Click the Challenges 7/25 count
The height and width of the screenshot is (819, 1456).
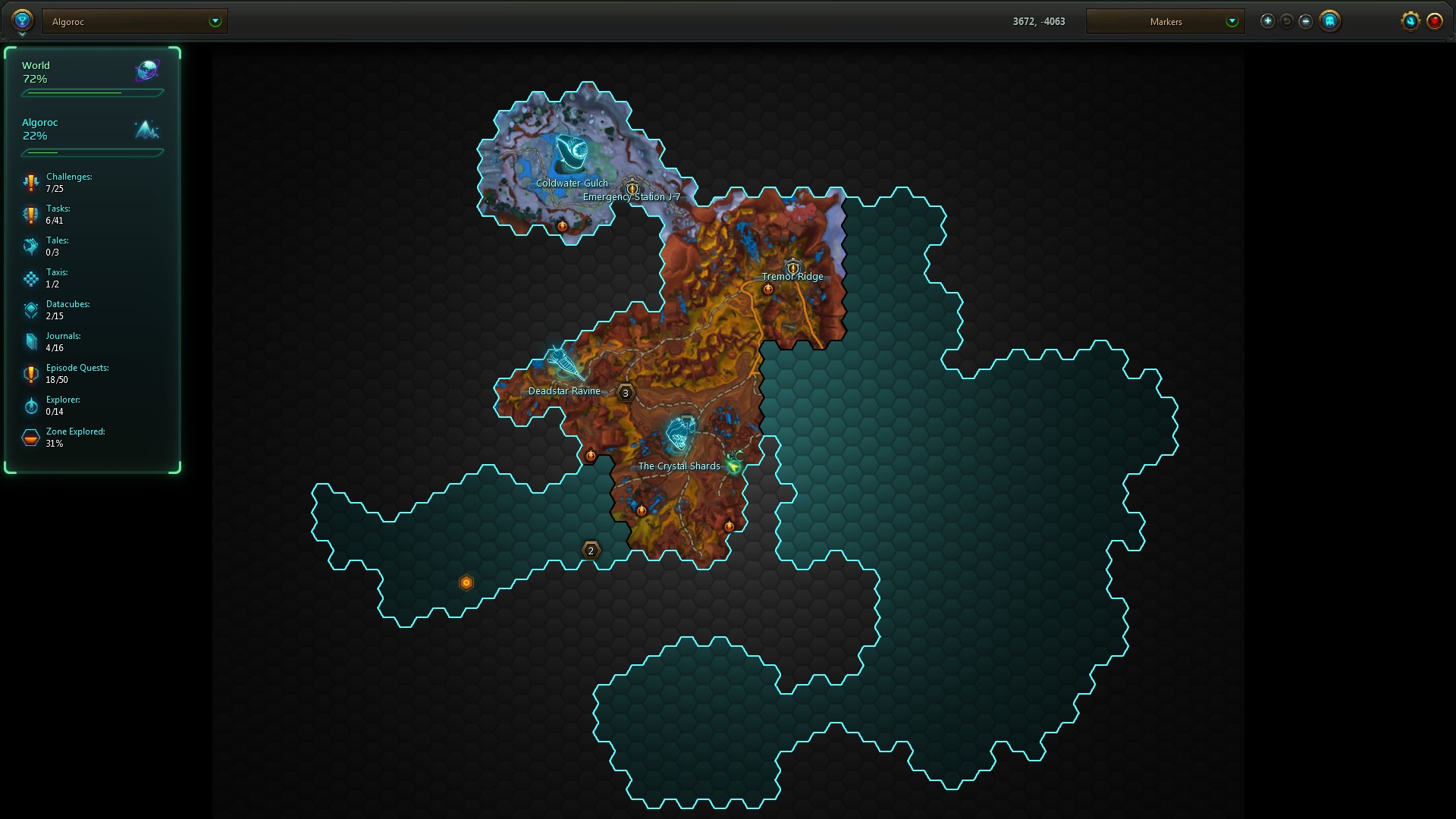(x=55, y=189)
